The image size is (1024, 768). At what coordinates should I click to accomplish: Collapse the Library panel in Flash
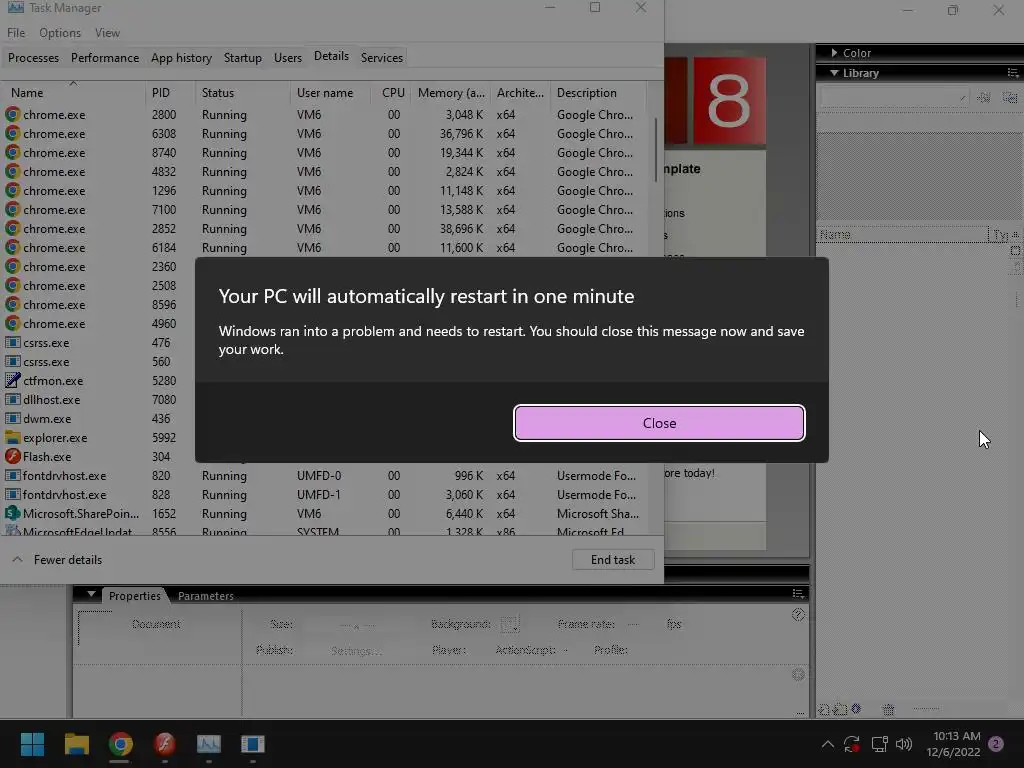pyautogui.click(x=834, y=73)
